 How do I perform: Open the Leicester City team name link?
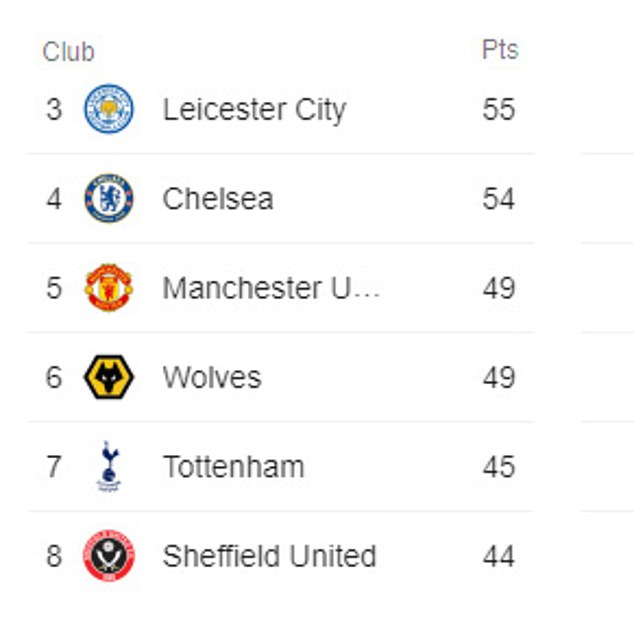[x=254, y=110]
